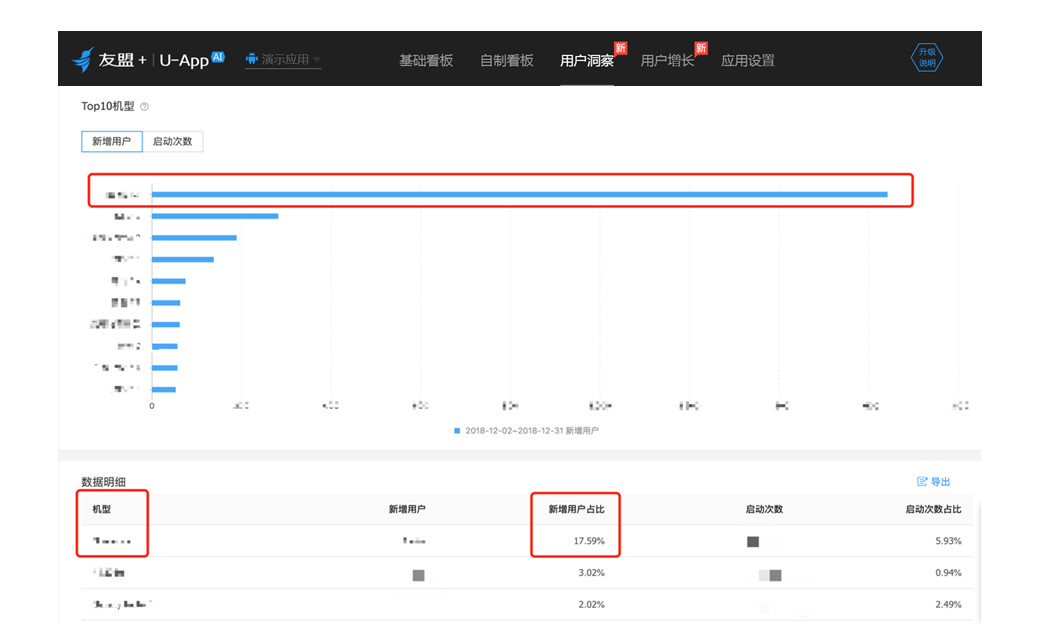This screenshot has width=1038, height=644.
Task: Select the 新增用户 toggle option
Action: pos(111,141)
